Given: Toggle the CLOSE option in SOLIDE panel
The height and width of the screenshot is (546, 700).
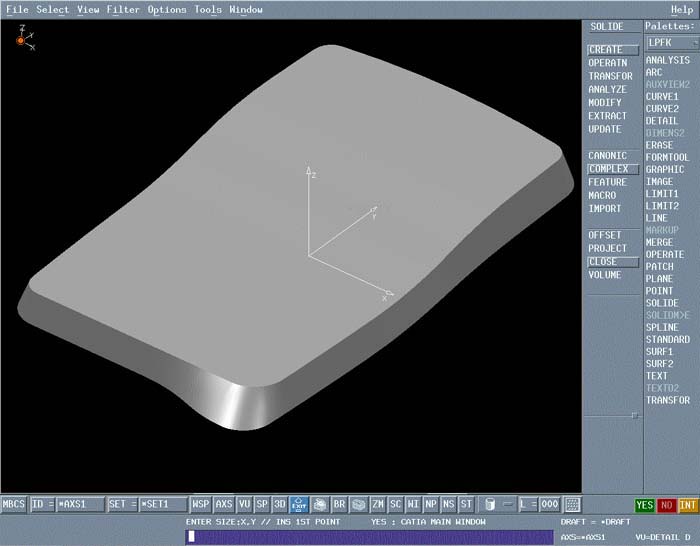Looking at the screenshot, I should pos(603,262).
